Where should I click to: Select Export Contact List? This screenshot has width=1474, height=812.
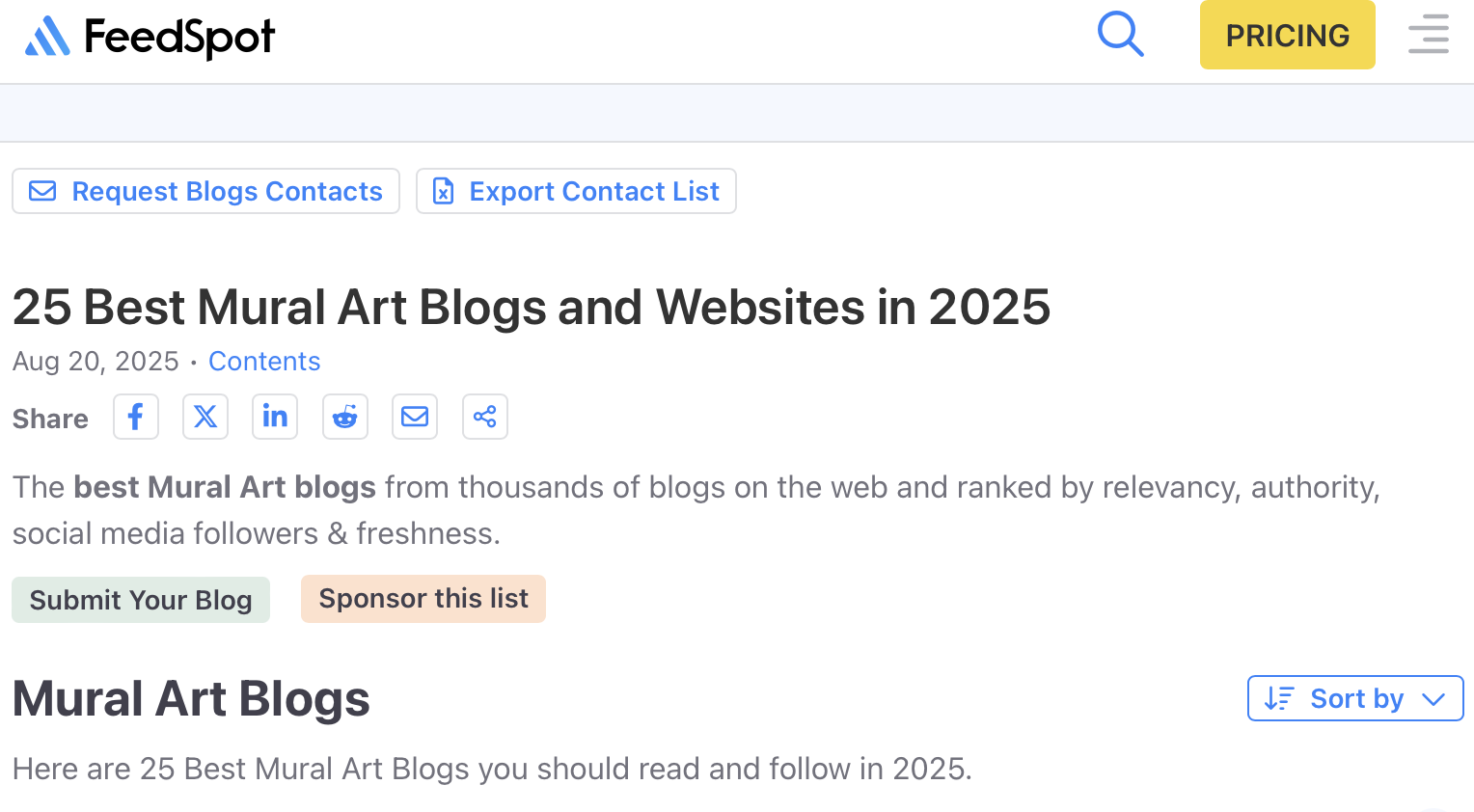576,191
